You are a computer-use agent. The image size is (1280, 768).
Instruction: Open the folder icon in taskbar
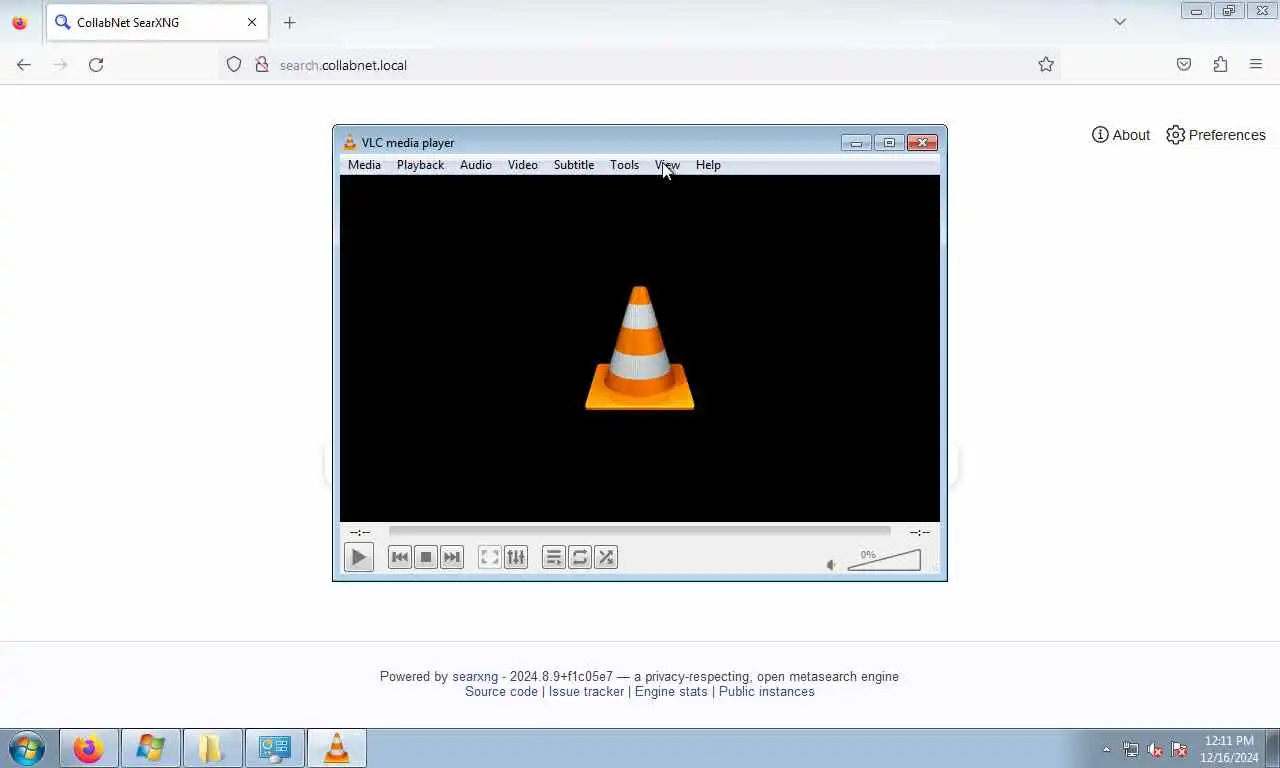point(212,748)
